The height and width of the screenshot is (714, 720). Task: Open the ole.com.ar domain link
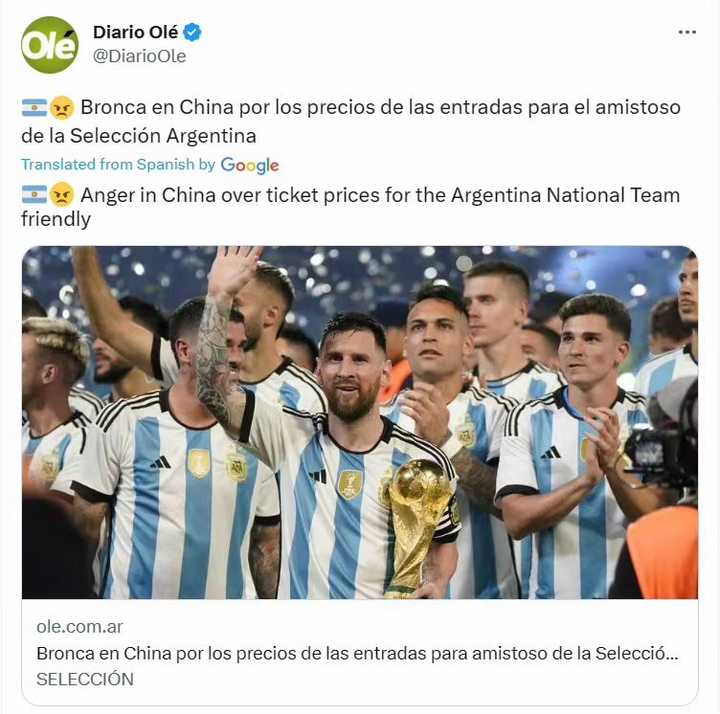80,626
